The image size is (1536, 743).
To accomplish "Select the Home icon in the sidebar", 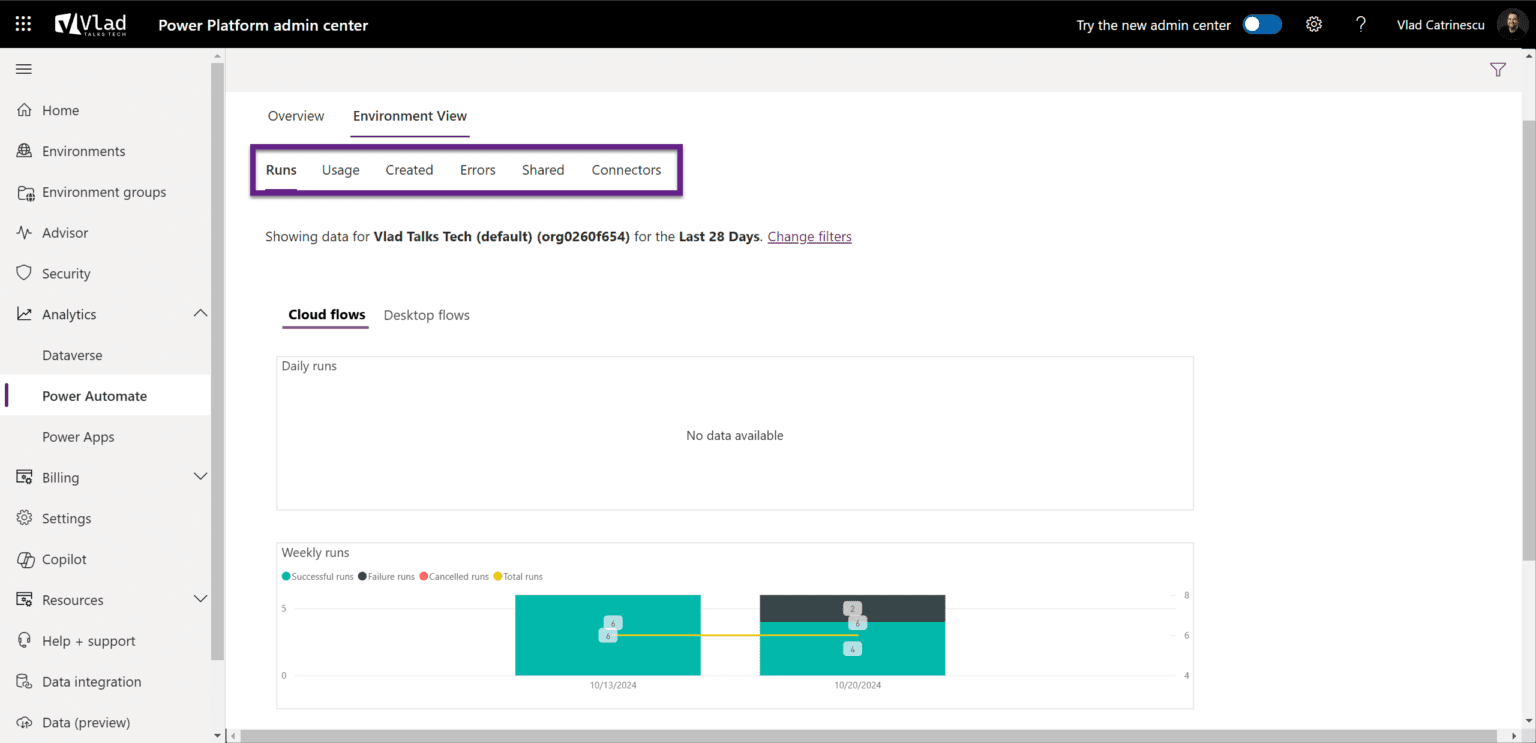I will tap(22, 110).
